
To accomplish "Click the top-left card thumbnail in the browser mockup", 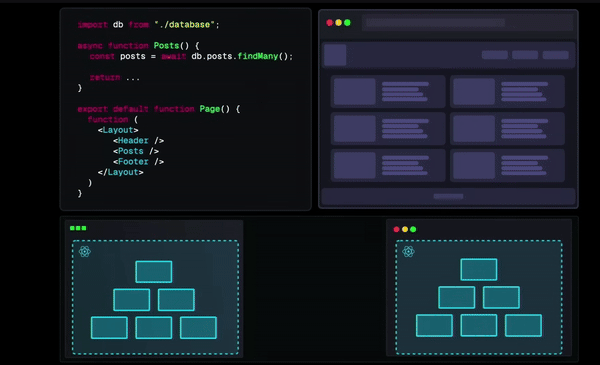I will click(355, 91).
